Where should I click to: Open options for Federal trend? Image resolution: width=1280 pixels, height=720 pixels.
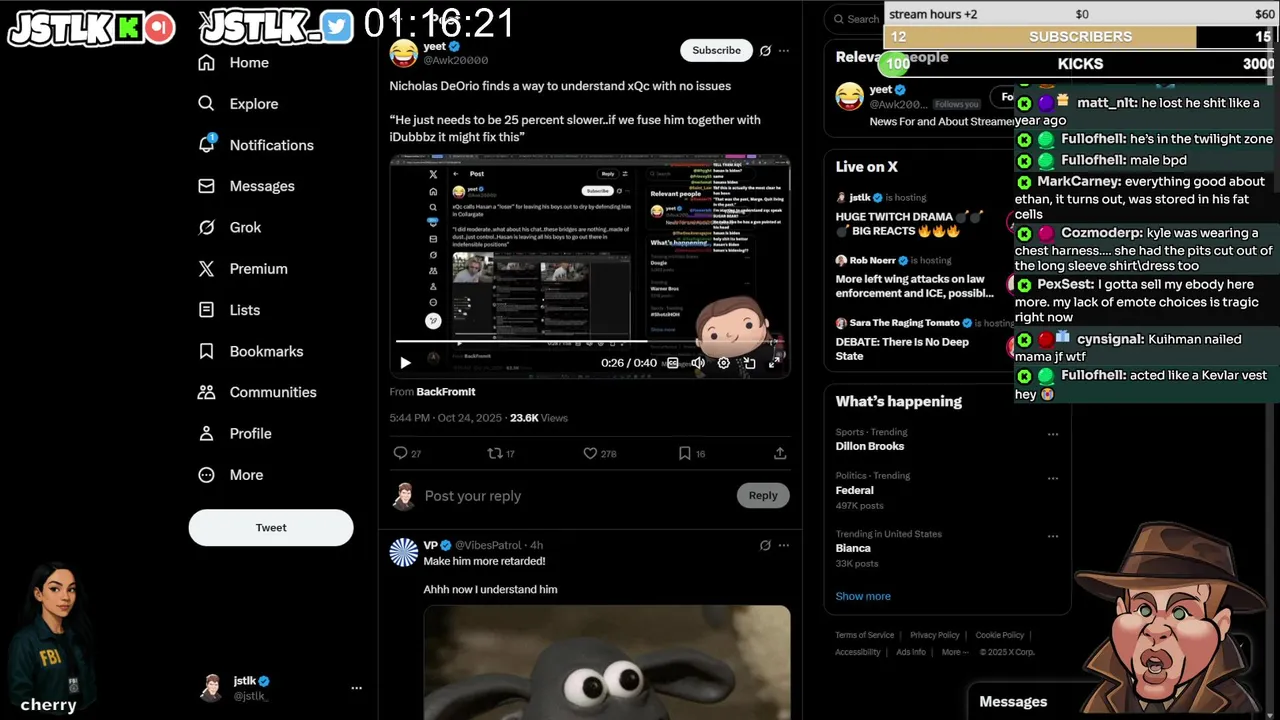[x=1053, y=477]
